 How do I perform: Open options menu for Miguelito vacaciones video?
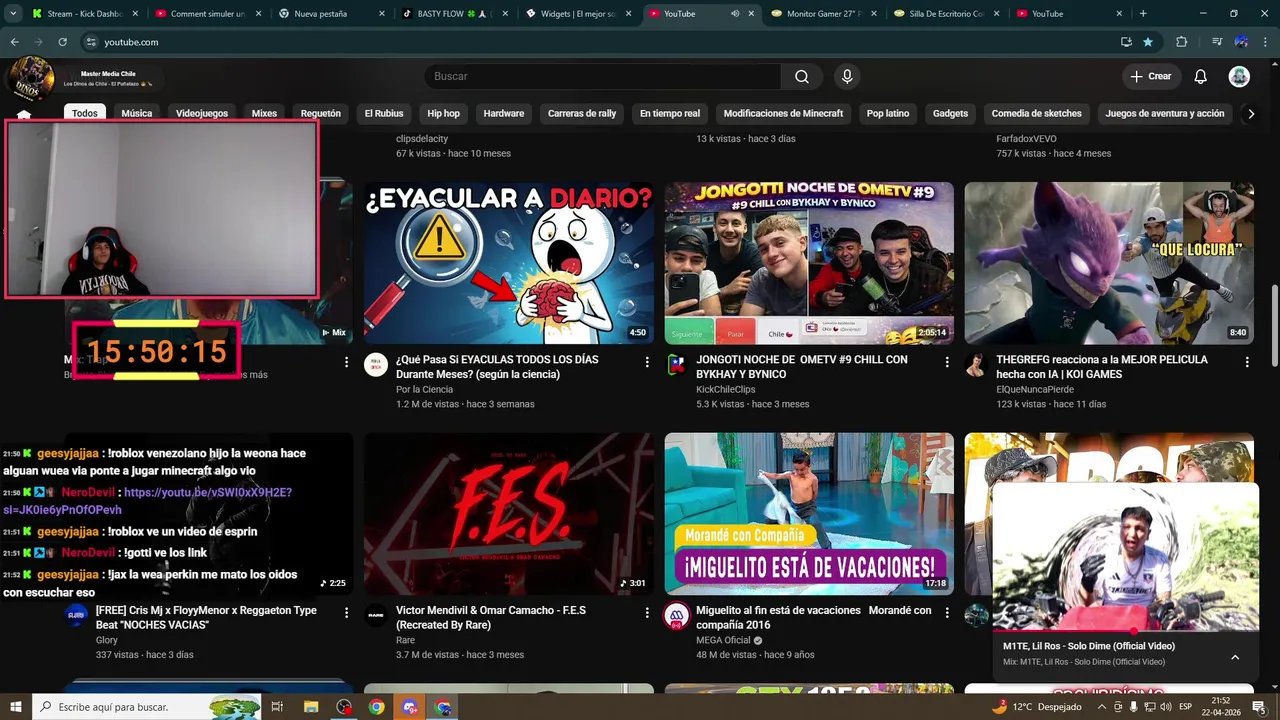point(947,613)
